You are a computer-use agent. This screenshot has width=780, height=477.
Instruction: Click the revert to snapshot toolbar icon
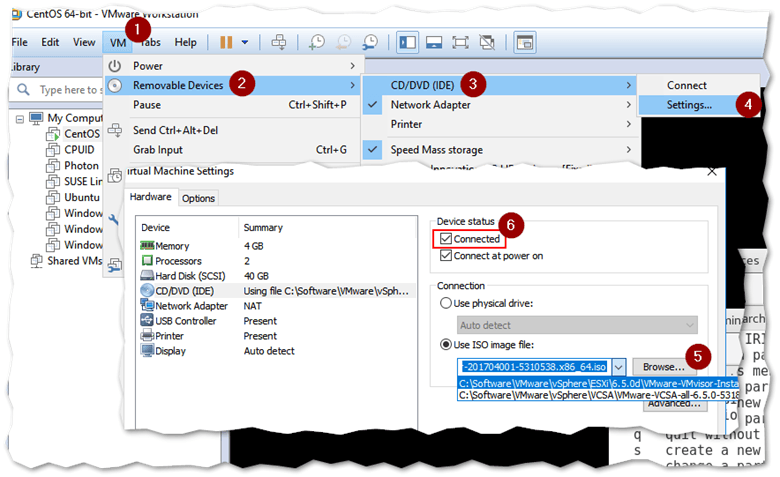coord(343,42)
